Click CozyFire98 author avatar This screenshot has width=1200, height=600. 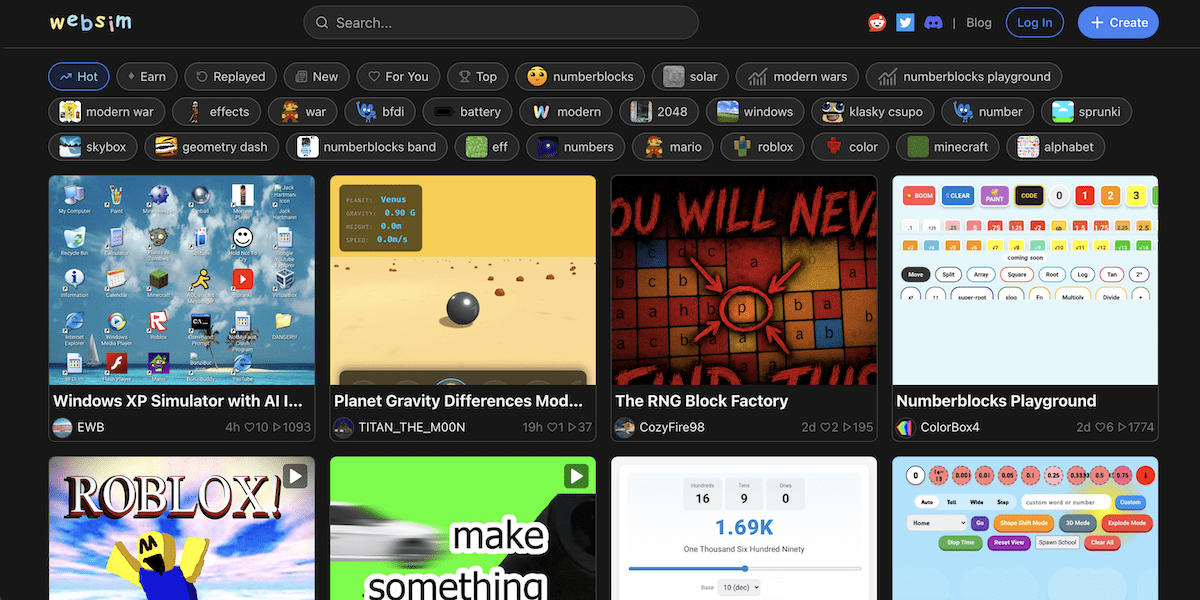click(625, 427)
